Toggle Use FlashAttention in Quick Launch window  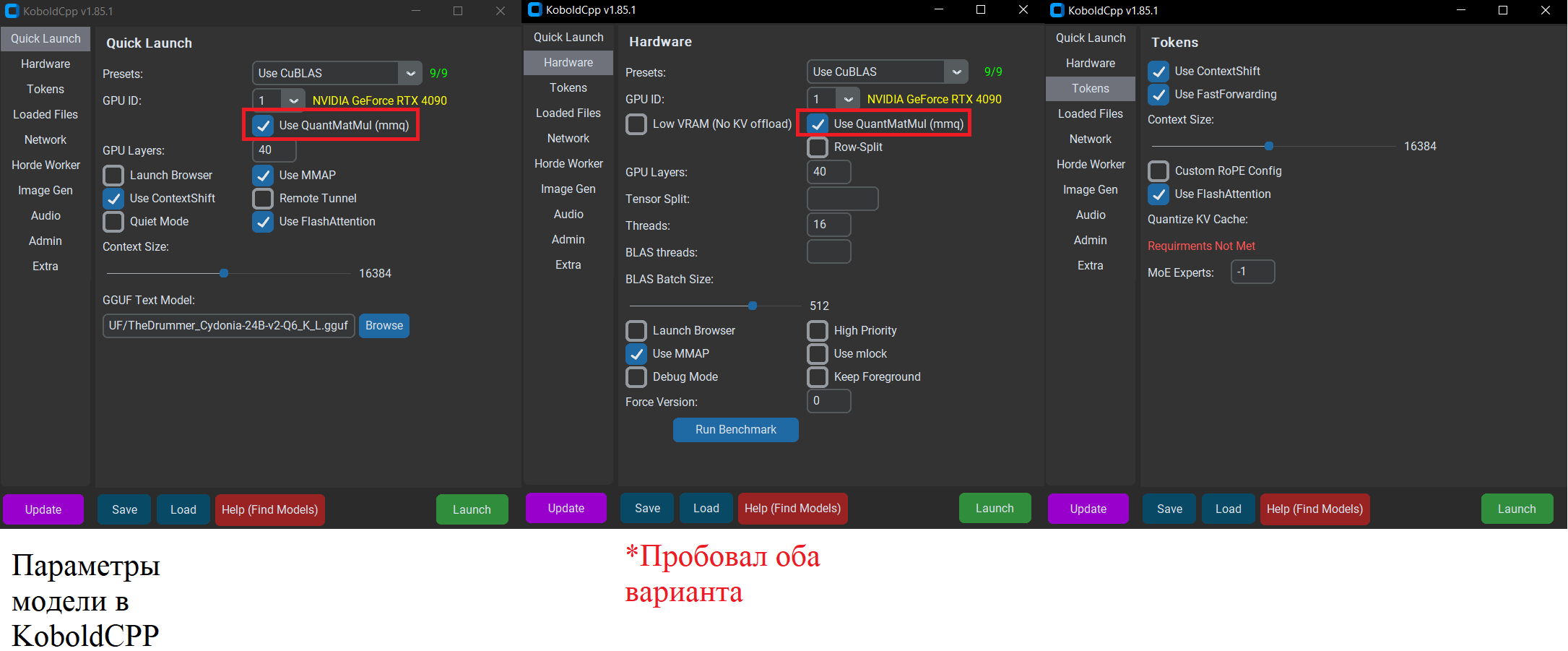click(x=263, y=222)
